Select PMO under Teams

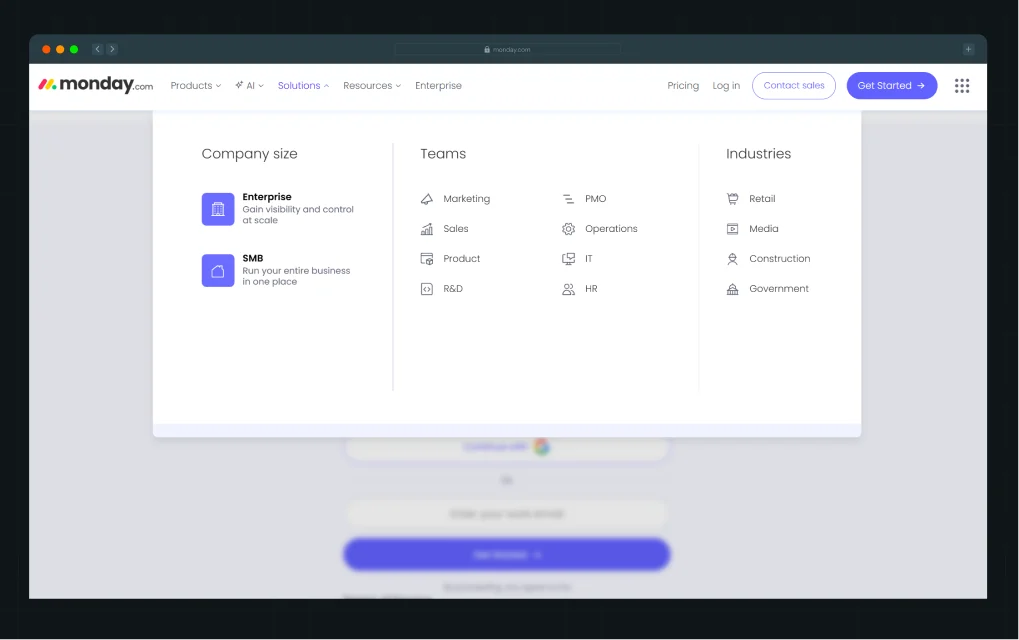584,199
